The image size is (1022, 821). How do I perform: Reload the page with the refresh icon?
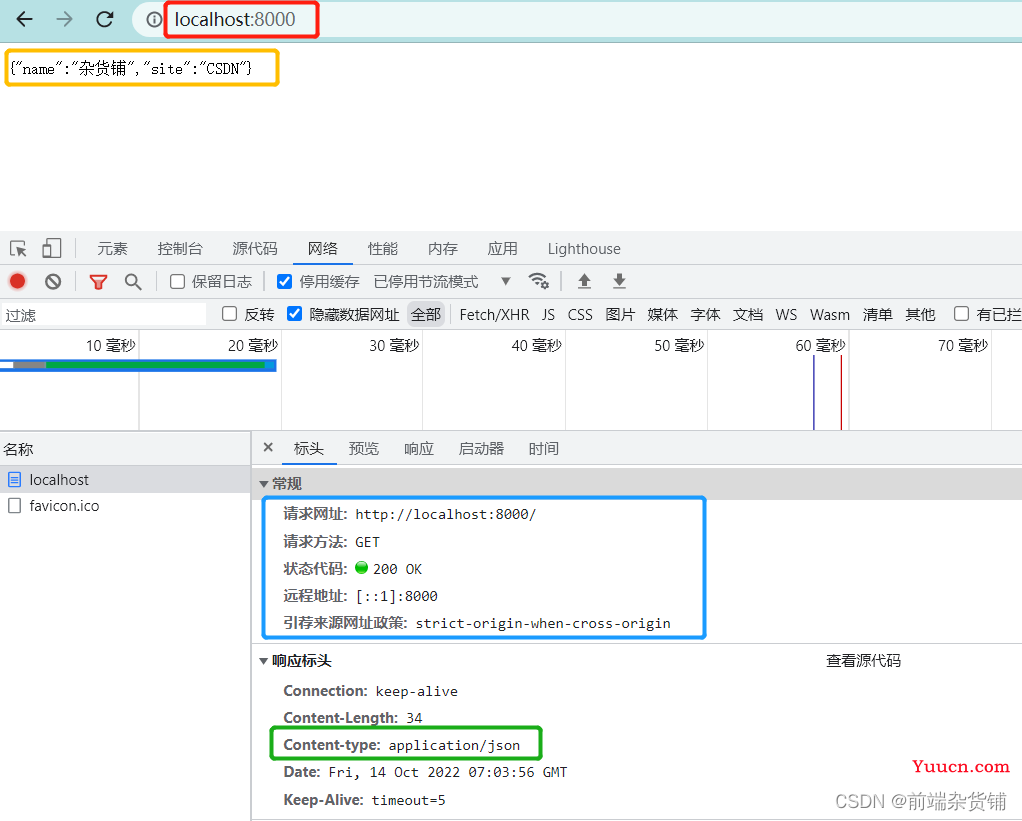coord(105,20)
